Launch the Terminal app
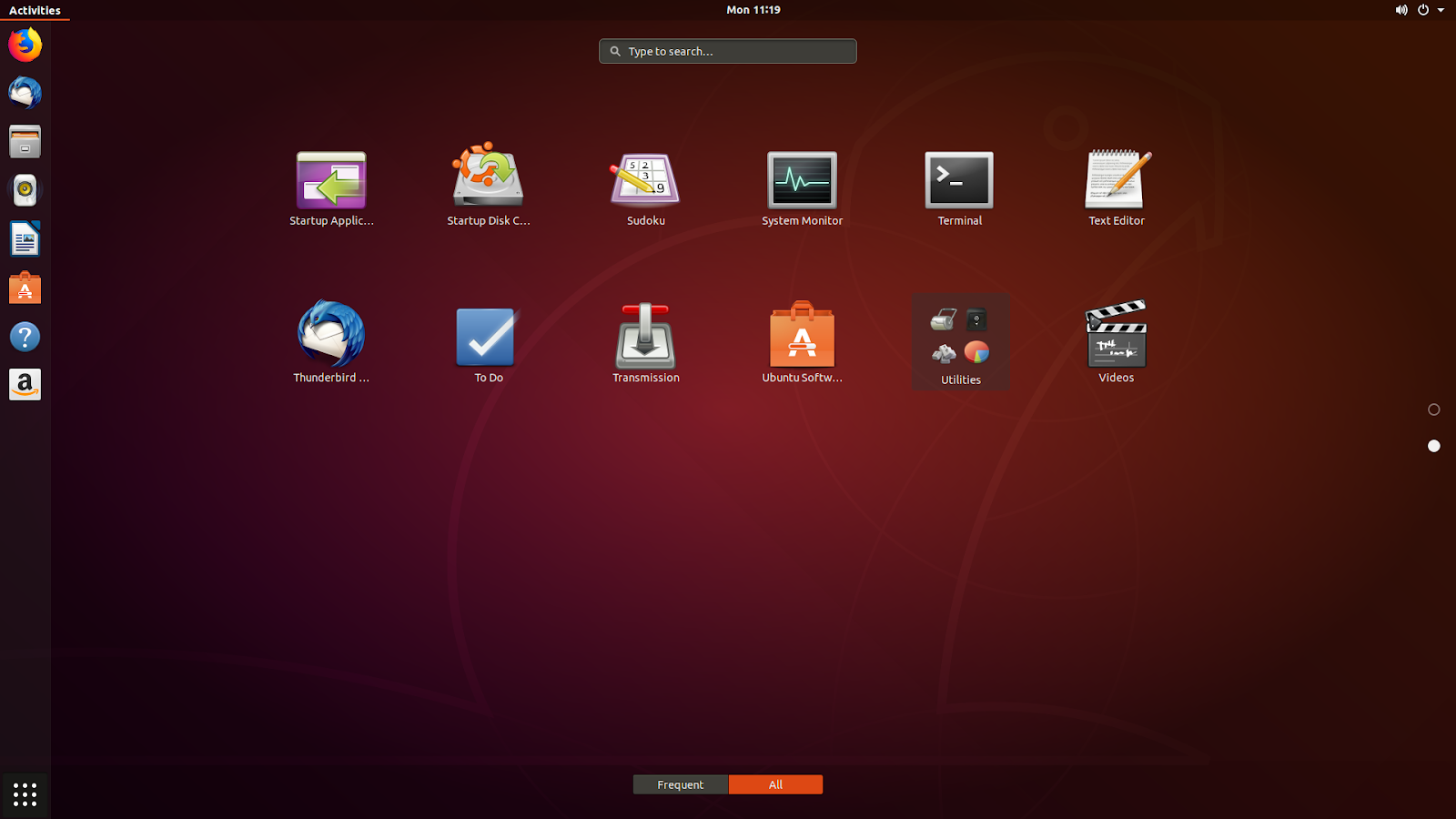The image size is (1456, 819). point(959,188)
